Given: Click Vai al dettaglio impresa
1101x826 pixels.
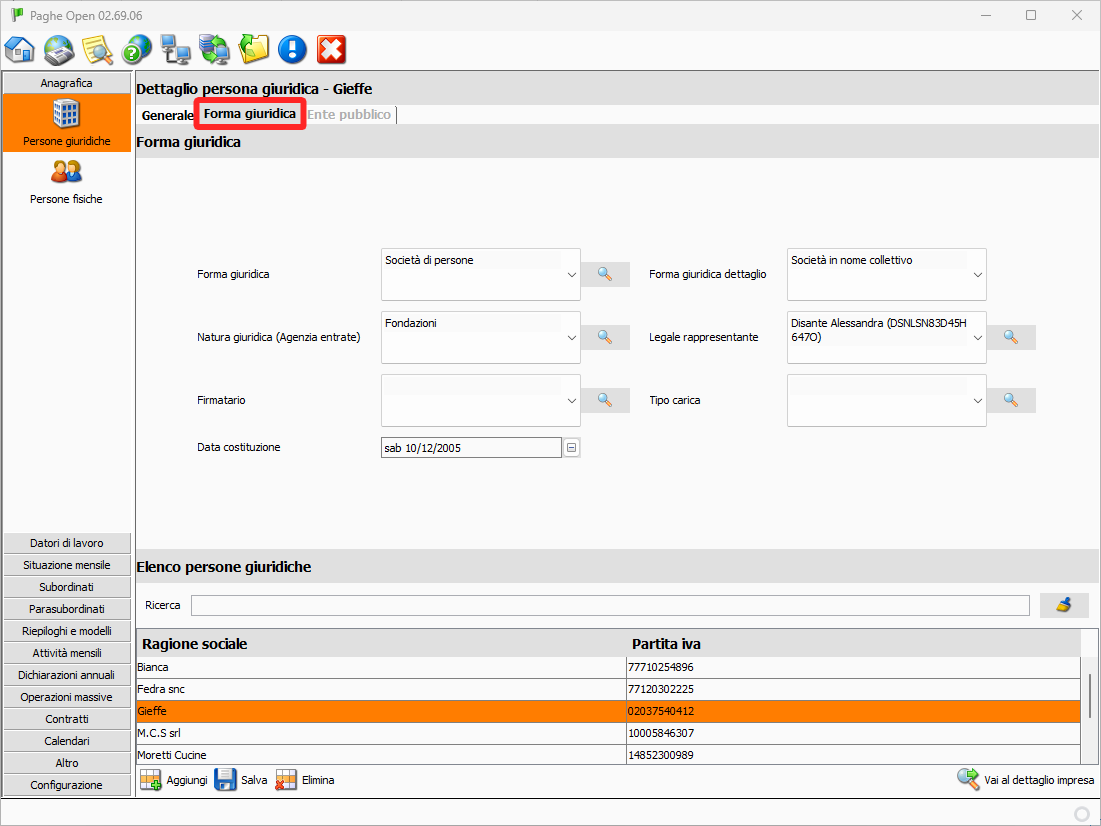Looking at the screenshot, I should point(1026,780).
